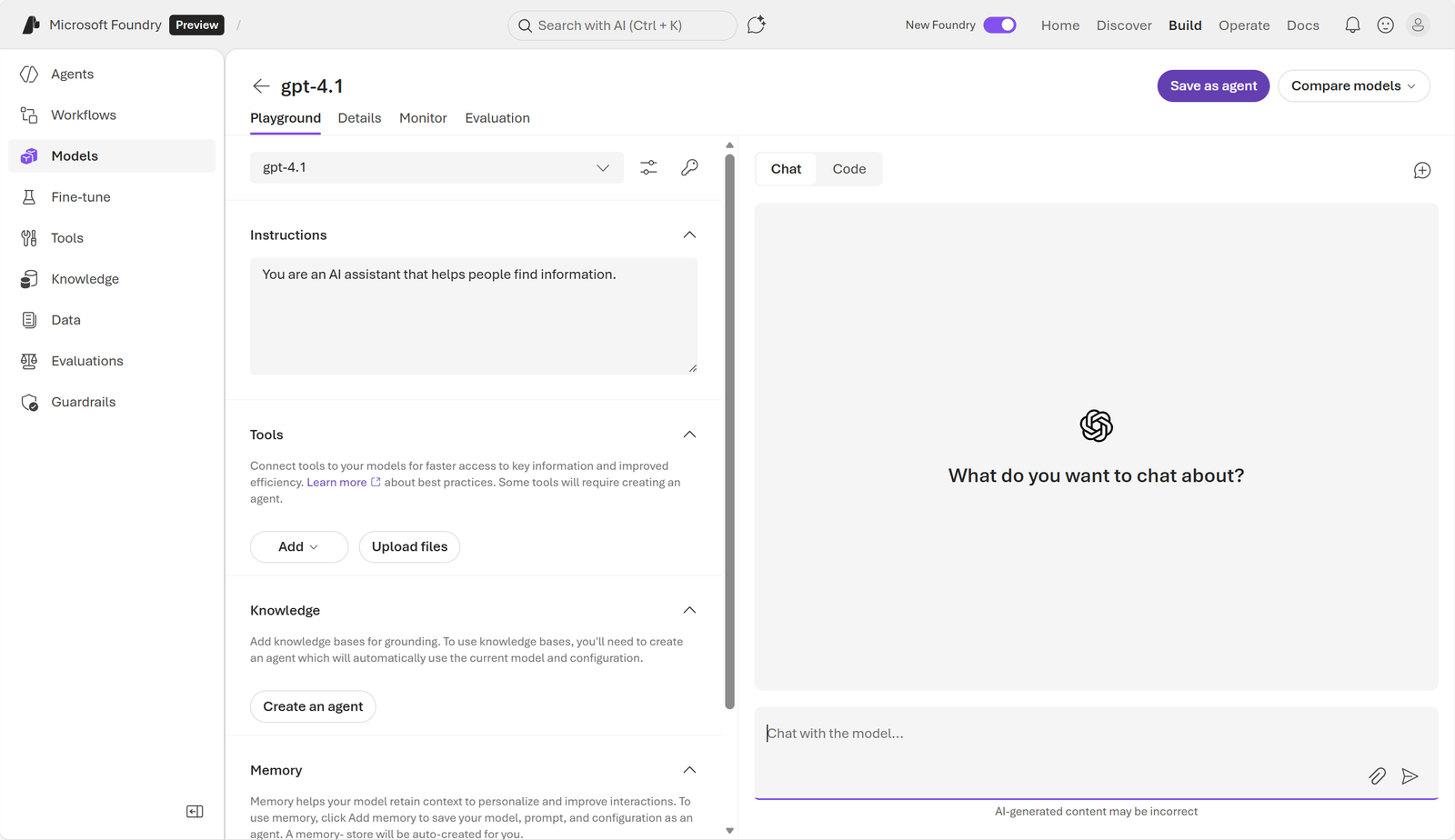1455x840 pixels.
Task: Switch to the Playground tab
Action: click(286, 118)
